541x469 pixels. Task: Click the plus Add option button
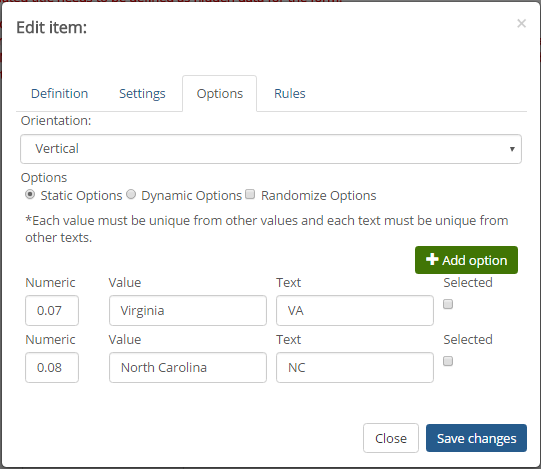[466, 260]
